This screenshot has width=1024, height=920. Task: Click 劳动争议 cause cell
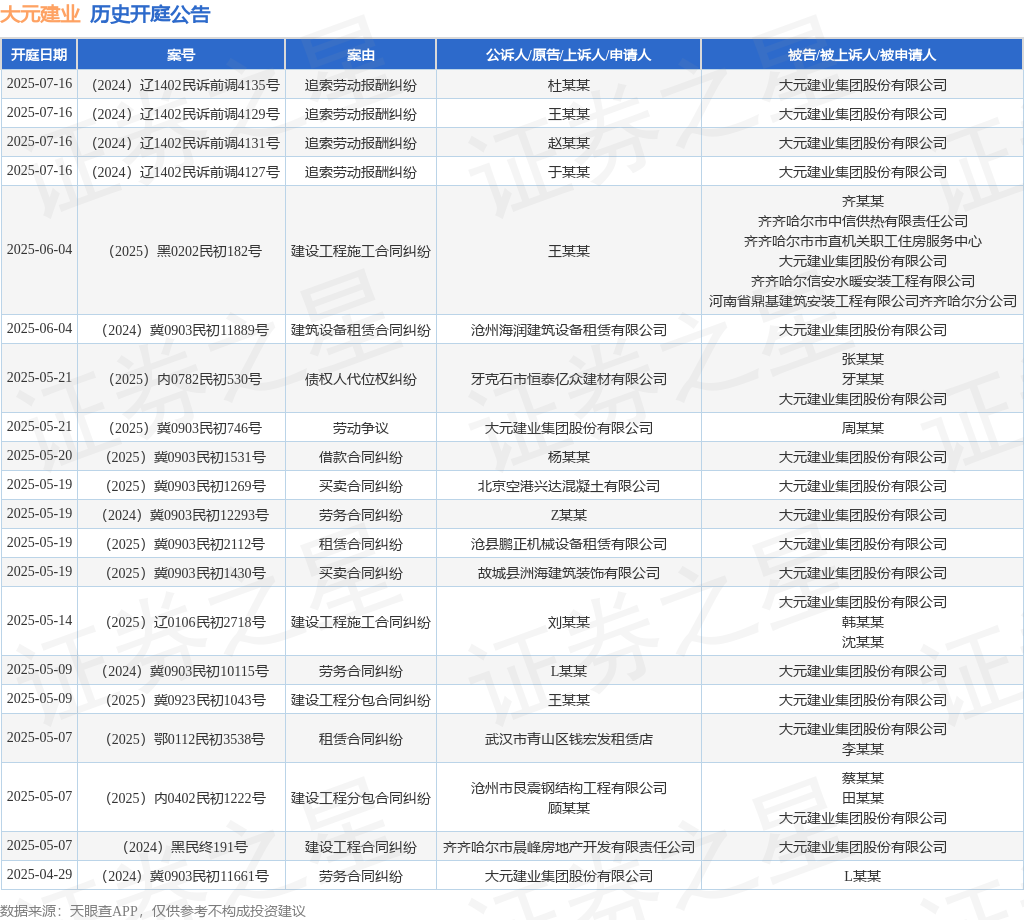point(360,428)
